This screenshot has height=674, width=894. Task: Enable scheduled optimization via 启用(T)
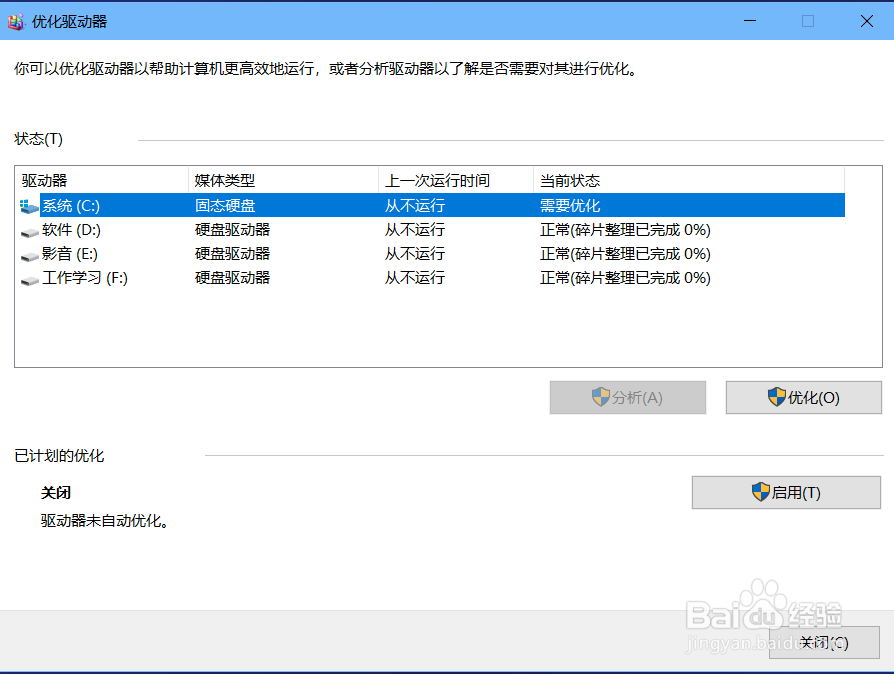(x=786, y=492)
